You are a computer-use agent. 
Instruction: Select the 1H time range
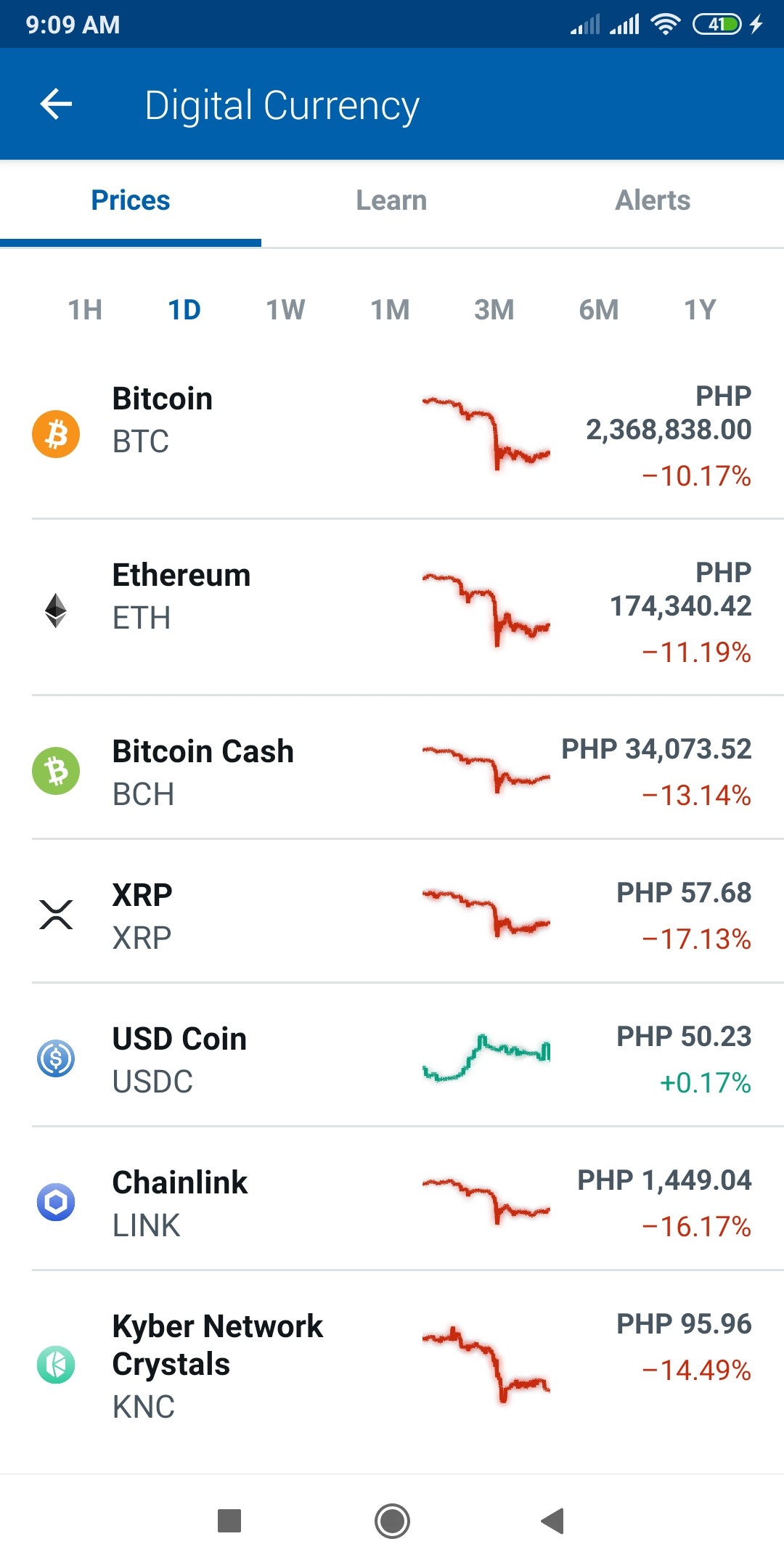click(85, 310)
